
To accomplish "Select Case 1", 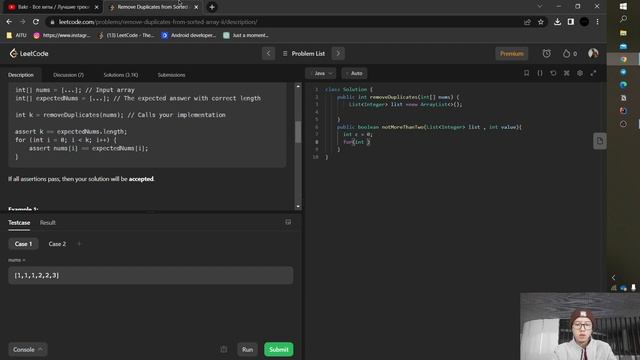I will 23,244.
